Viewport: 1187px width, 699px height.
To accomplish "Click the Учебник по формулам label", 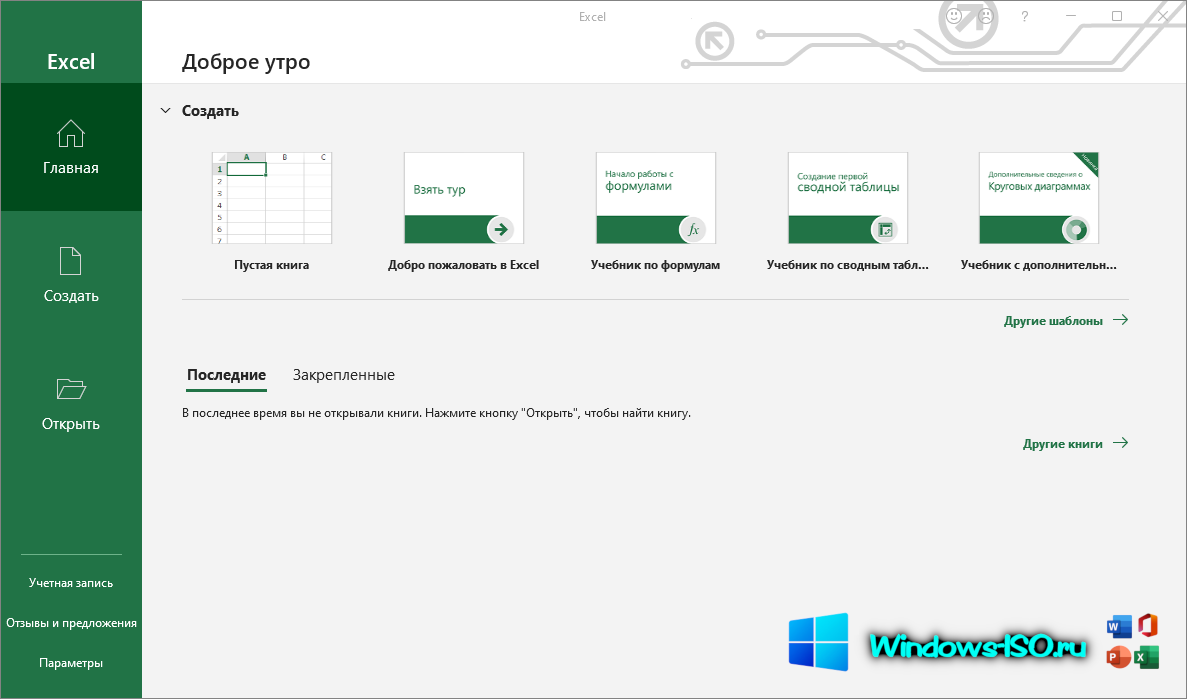I will click(x=656, y=265).
